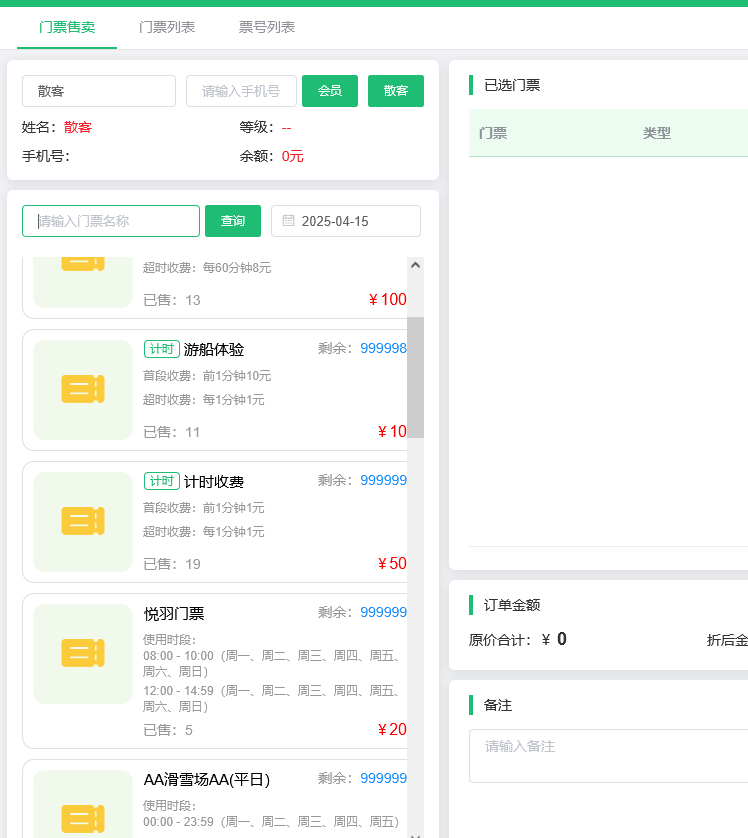Click the 会员 button

(330, 91)
